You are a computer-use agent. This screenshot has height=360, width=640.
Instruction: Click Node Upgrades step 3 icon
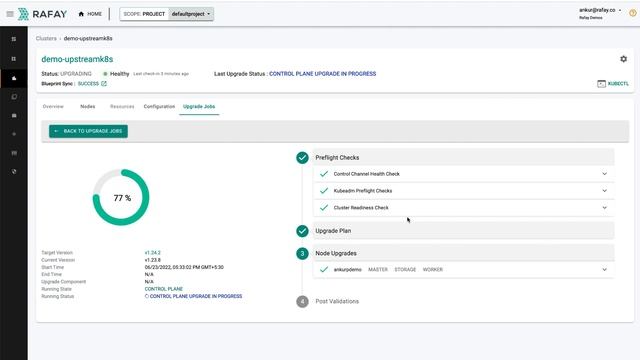click(302, 253)
